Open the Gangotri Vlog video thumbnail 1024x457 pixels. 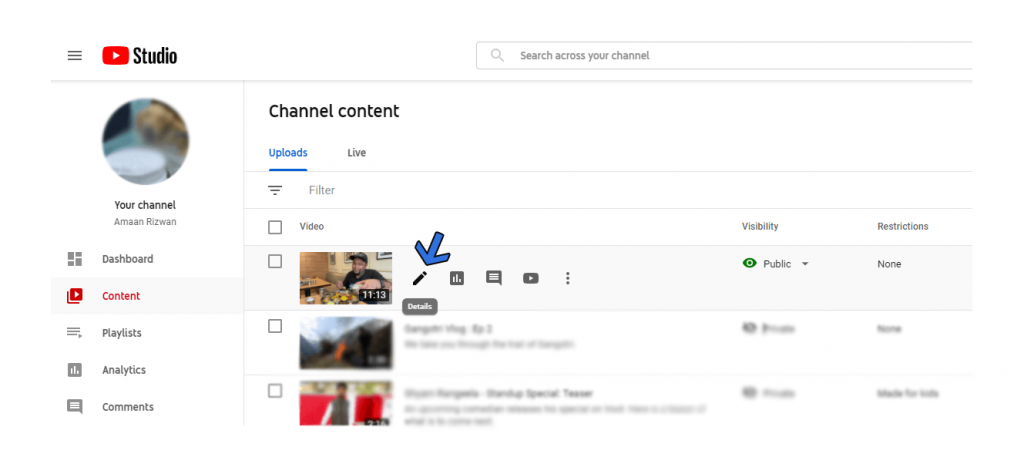point(346,343)
